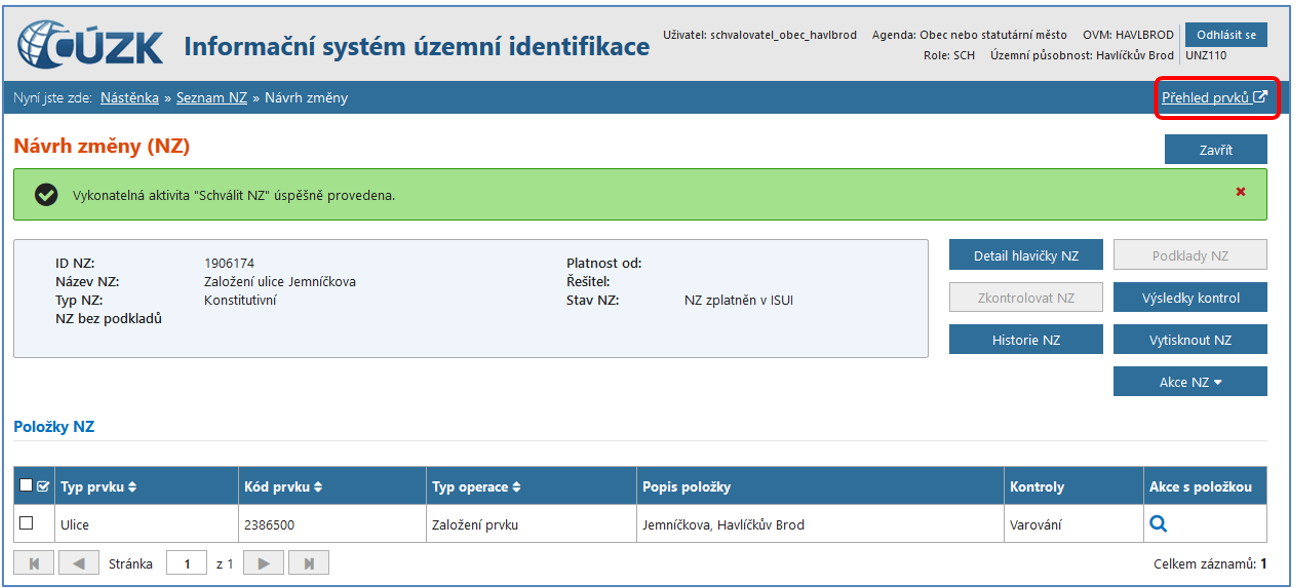Go to the next results page
This screenshot has width=1296, height=588.
coord(263,564)
